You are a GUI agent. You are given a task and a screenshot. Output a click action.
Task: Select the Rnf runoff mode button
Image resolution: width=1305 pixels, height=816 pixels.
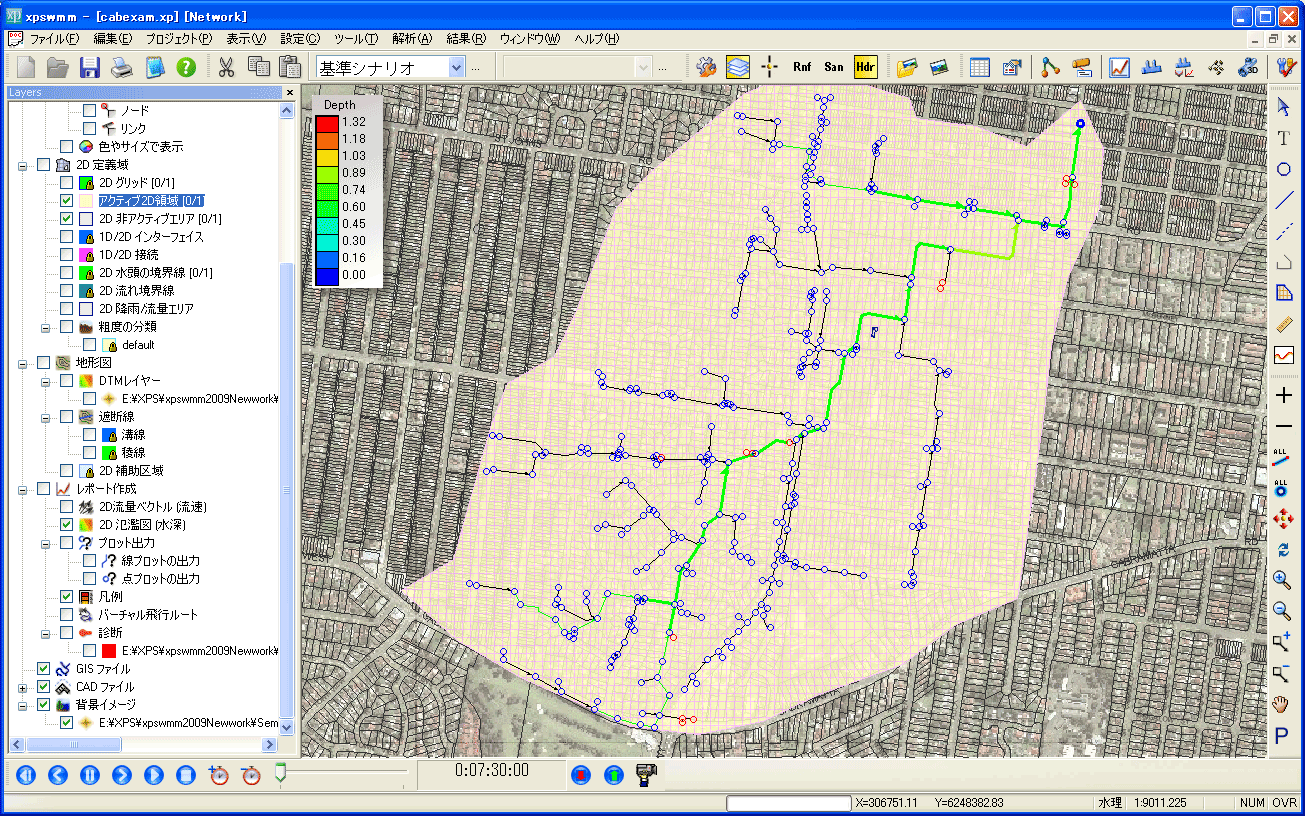(x=802, y=68)
